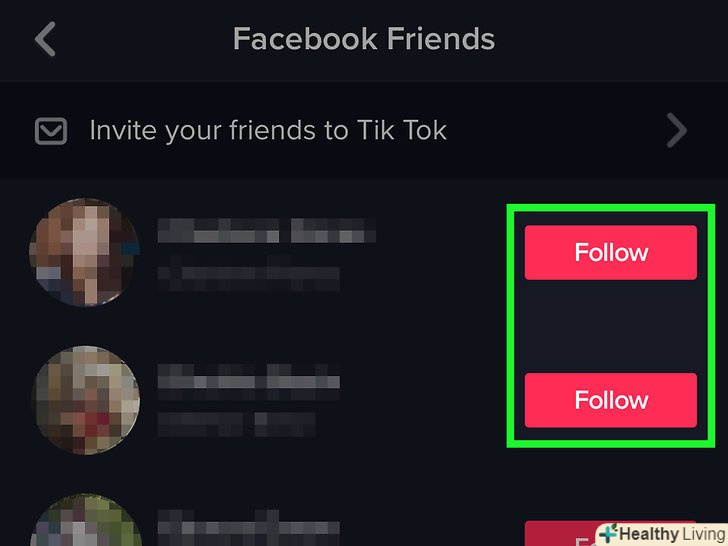Tap the first friend's blurred first name
The width and height of the screenshot is (728, 546).
[218, 230]
